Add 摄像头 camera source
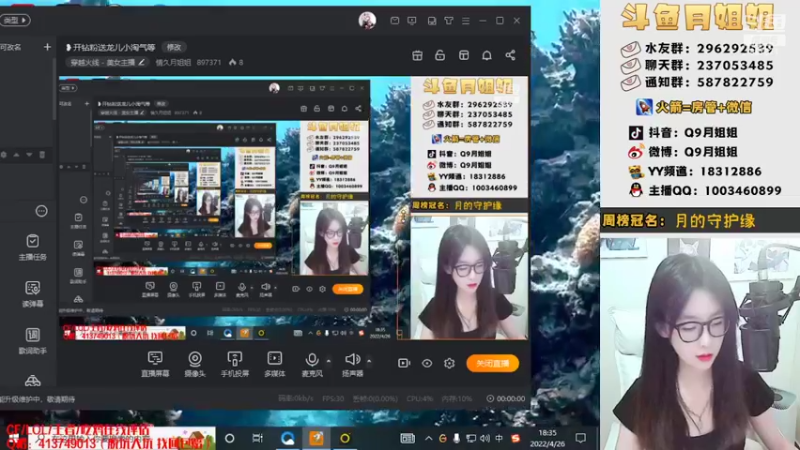Image resolution: width=800 pixels, height=450 pixels. (194, 364)
